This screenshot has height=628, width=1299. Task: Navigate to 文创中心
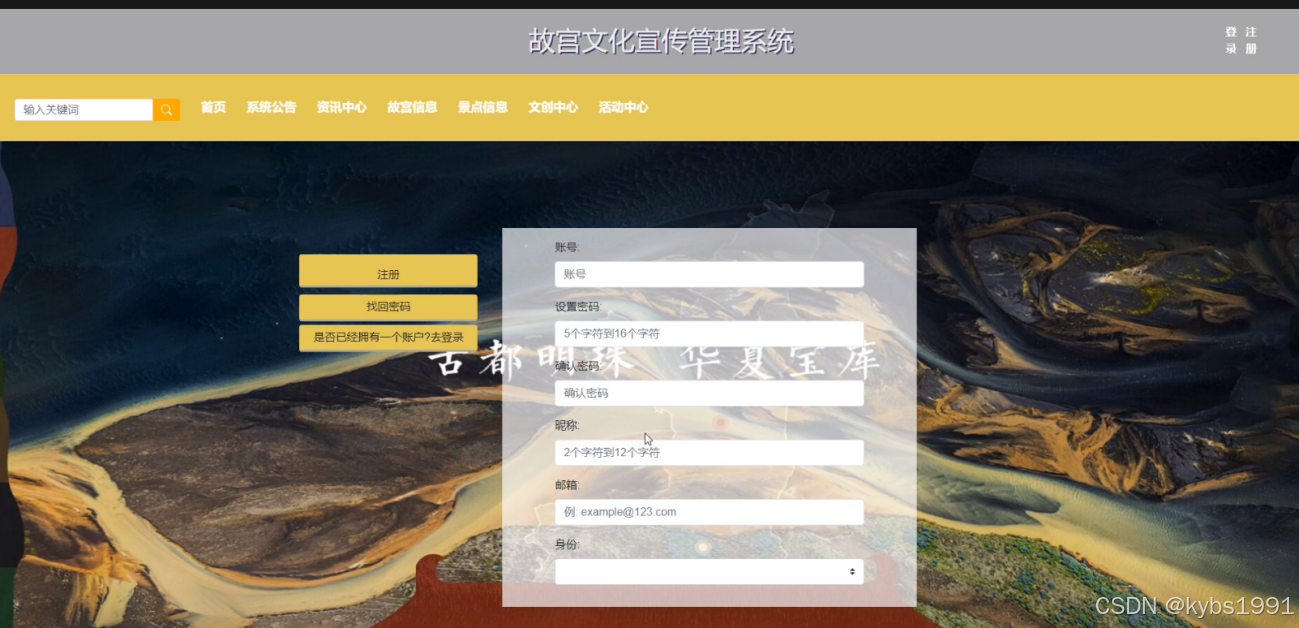pos(553,107)
